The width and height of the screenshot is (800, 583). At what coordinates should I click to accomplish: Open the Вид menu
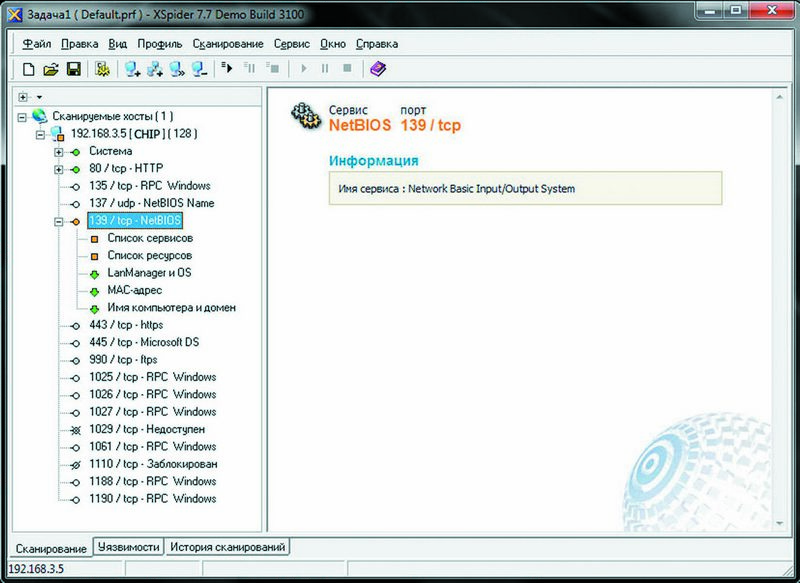click(x=117, y=44)
